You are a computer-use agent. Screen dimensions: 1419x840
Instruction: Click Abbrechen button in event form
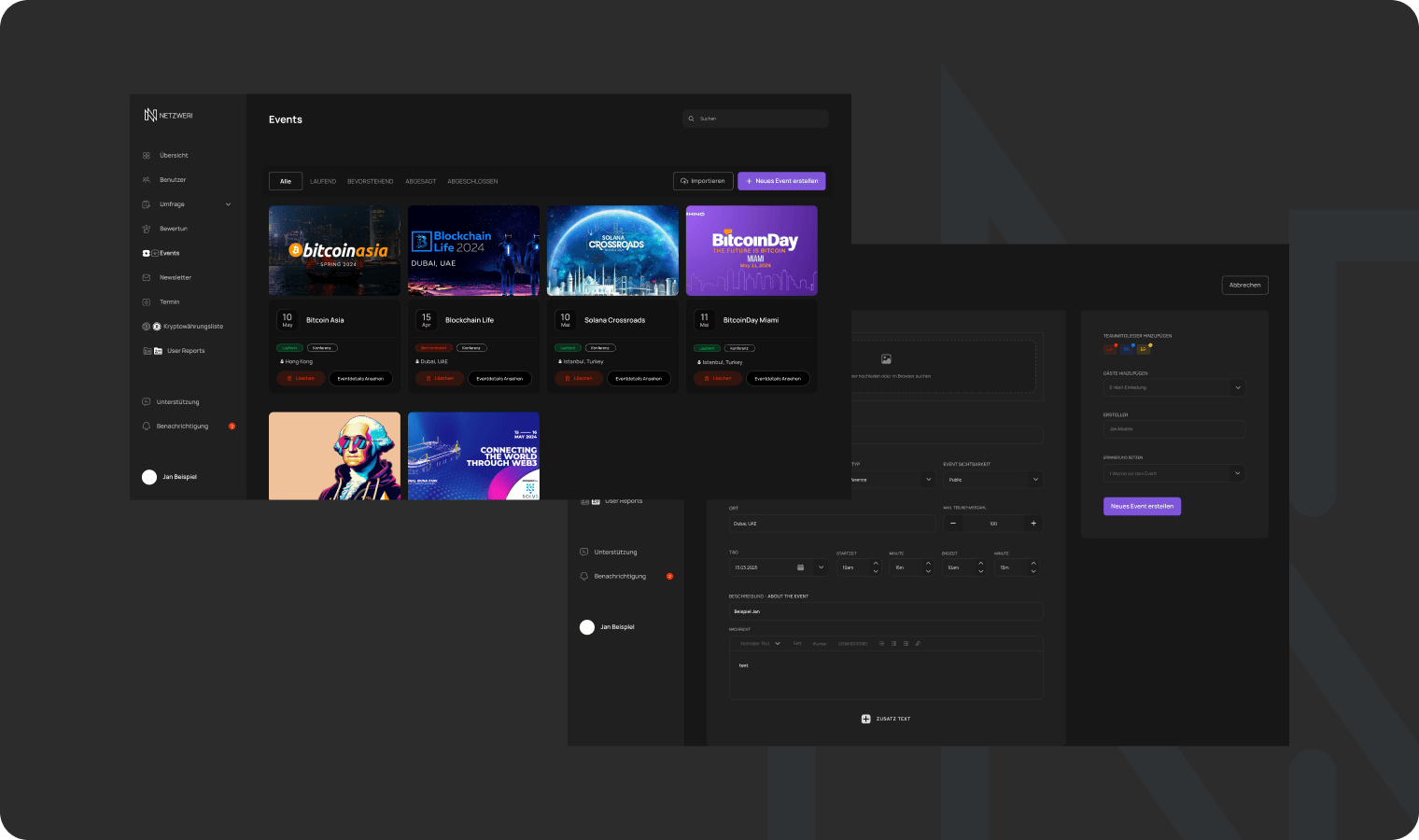[x=1244, y=286]
